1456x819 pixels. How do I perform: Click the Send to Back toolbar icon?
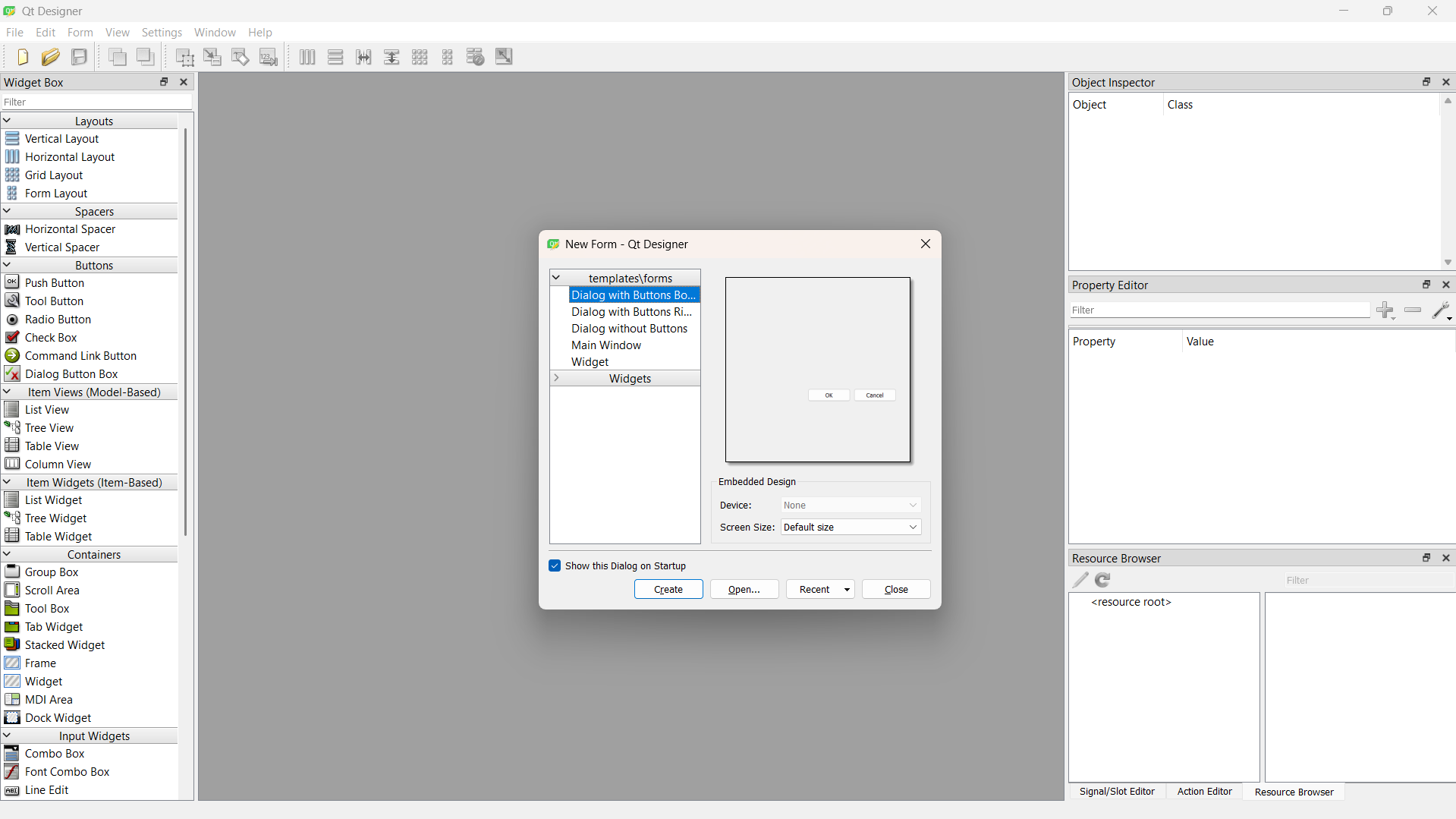[117, 57]
